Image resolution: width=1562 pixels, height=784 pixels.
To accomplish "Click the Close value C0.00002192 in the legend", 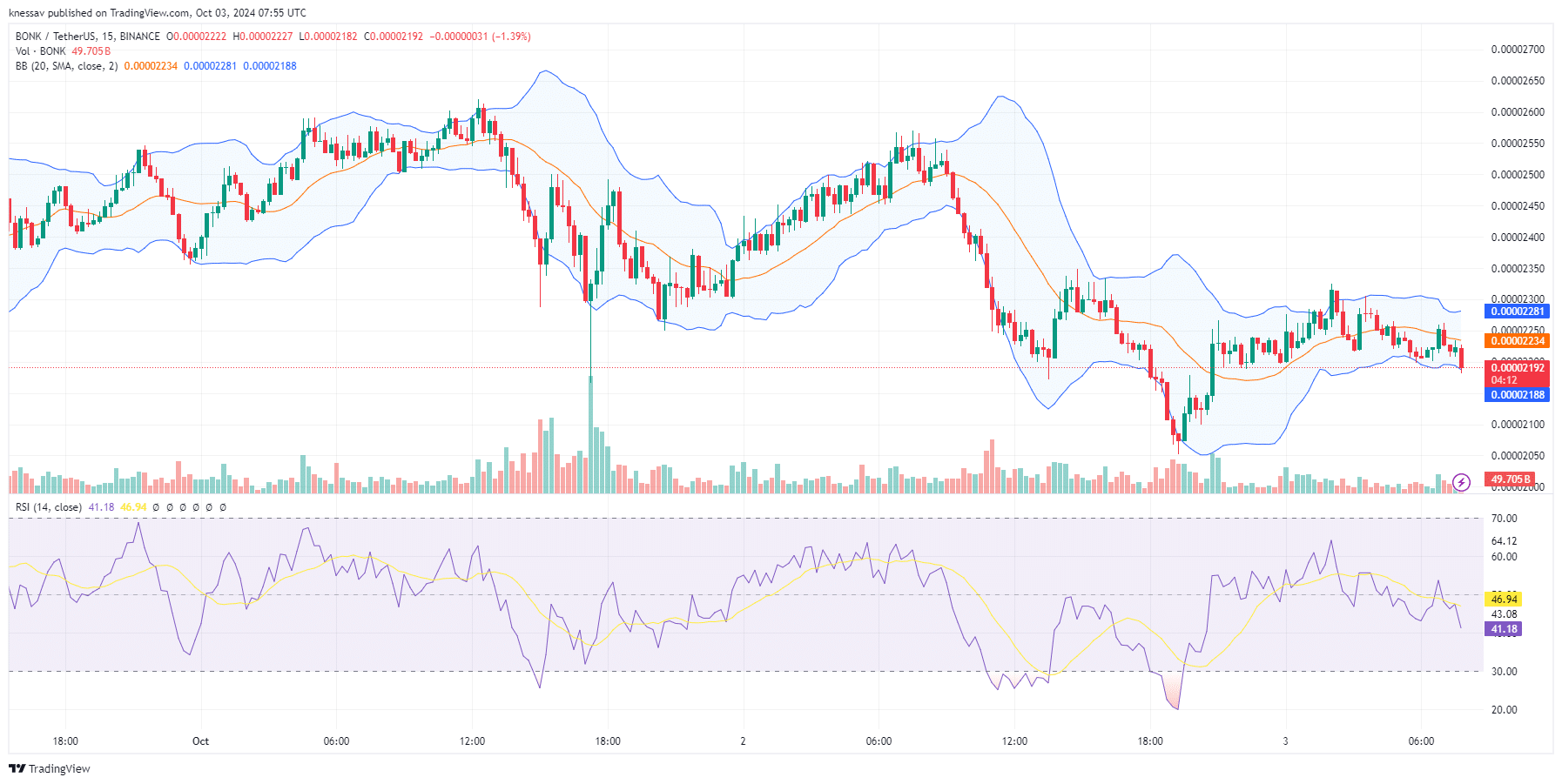I will (x=394, y=37).
